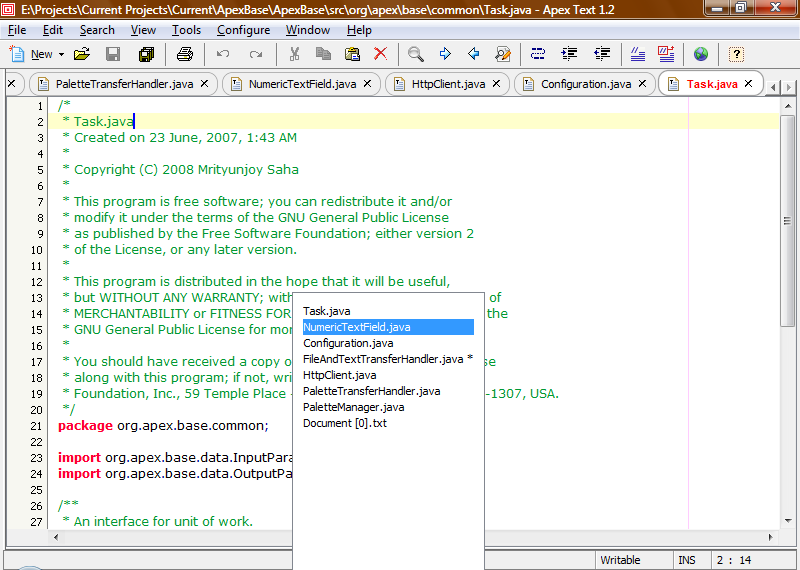Screen dimensions: 800x570
Task: Click line number 21 in gutter
Action: 36,426
